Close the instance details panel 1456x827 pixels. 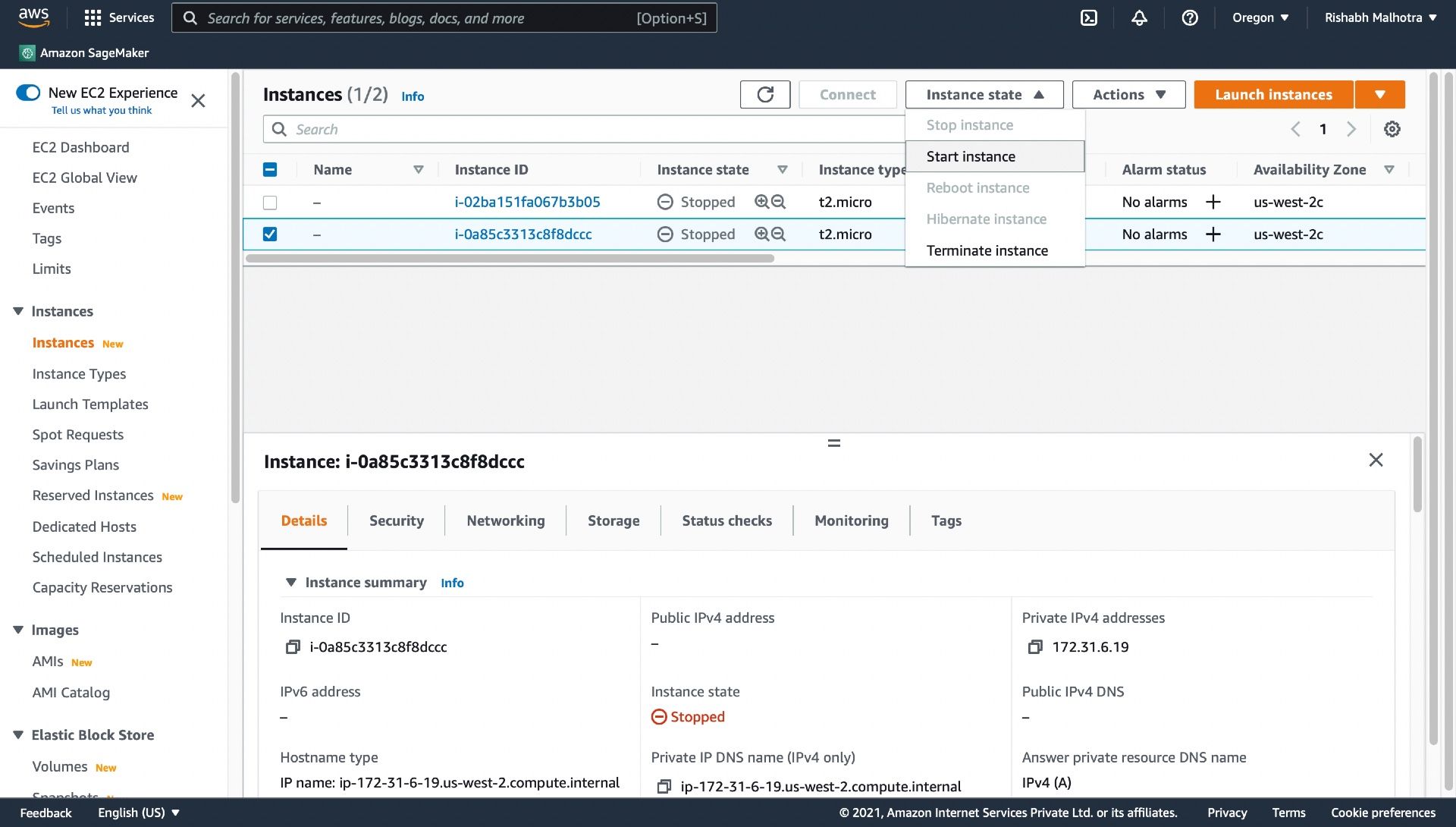pos(1376,460)
